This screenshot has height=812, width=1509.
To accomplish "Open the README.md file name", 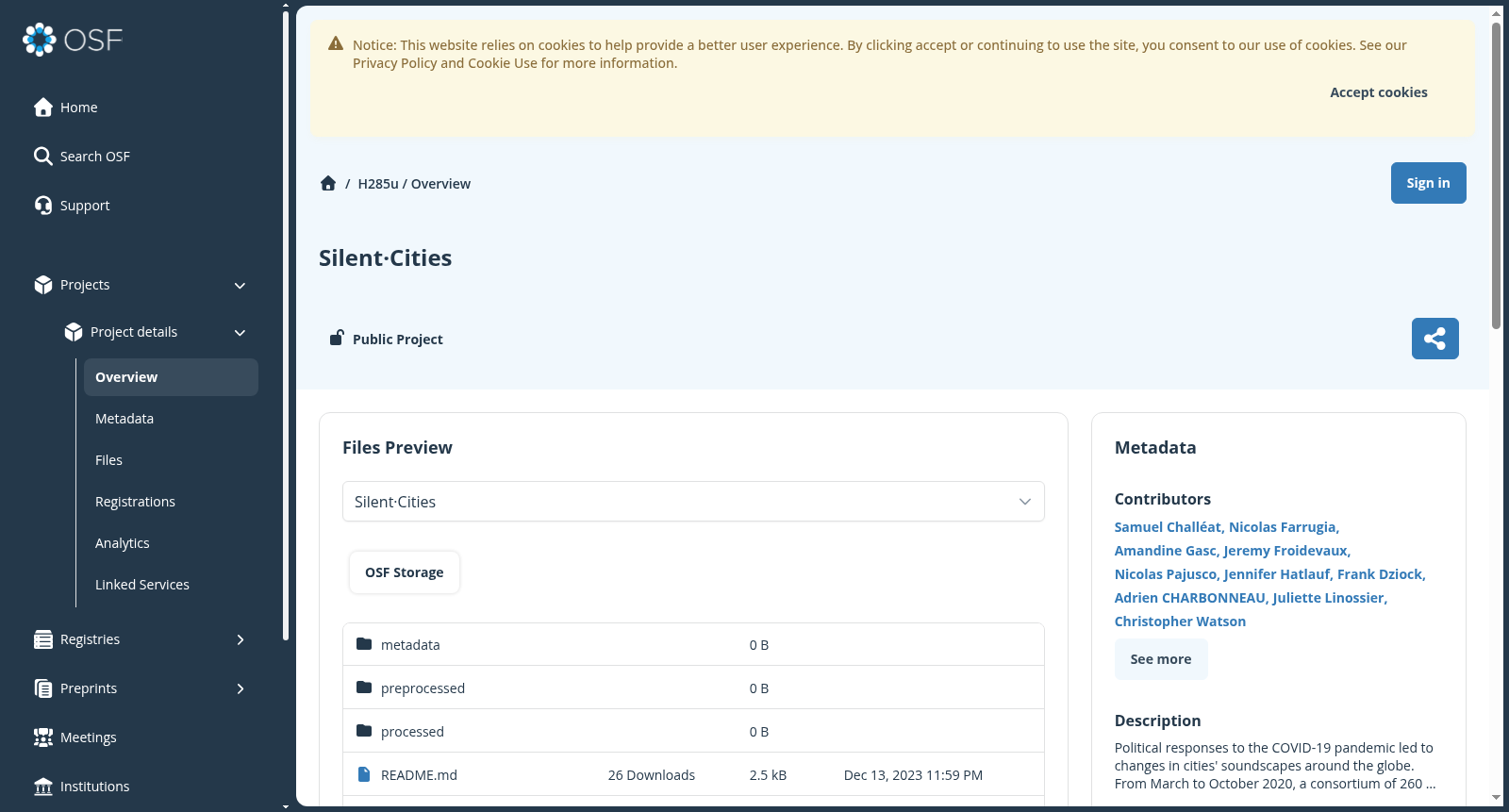I will (419, 775).
